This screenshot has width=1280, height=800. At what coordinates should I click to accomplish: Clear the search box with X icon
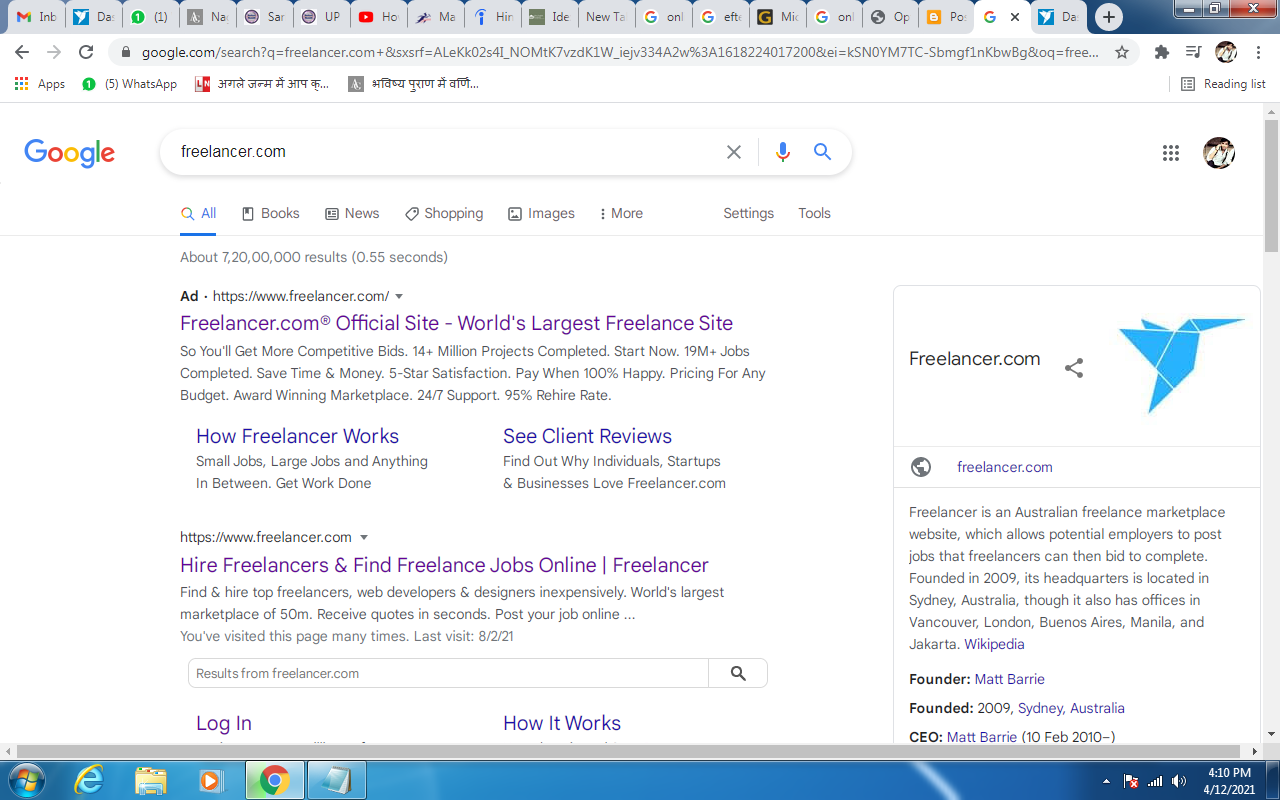click(x=734, y=152)
